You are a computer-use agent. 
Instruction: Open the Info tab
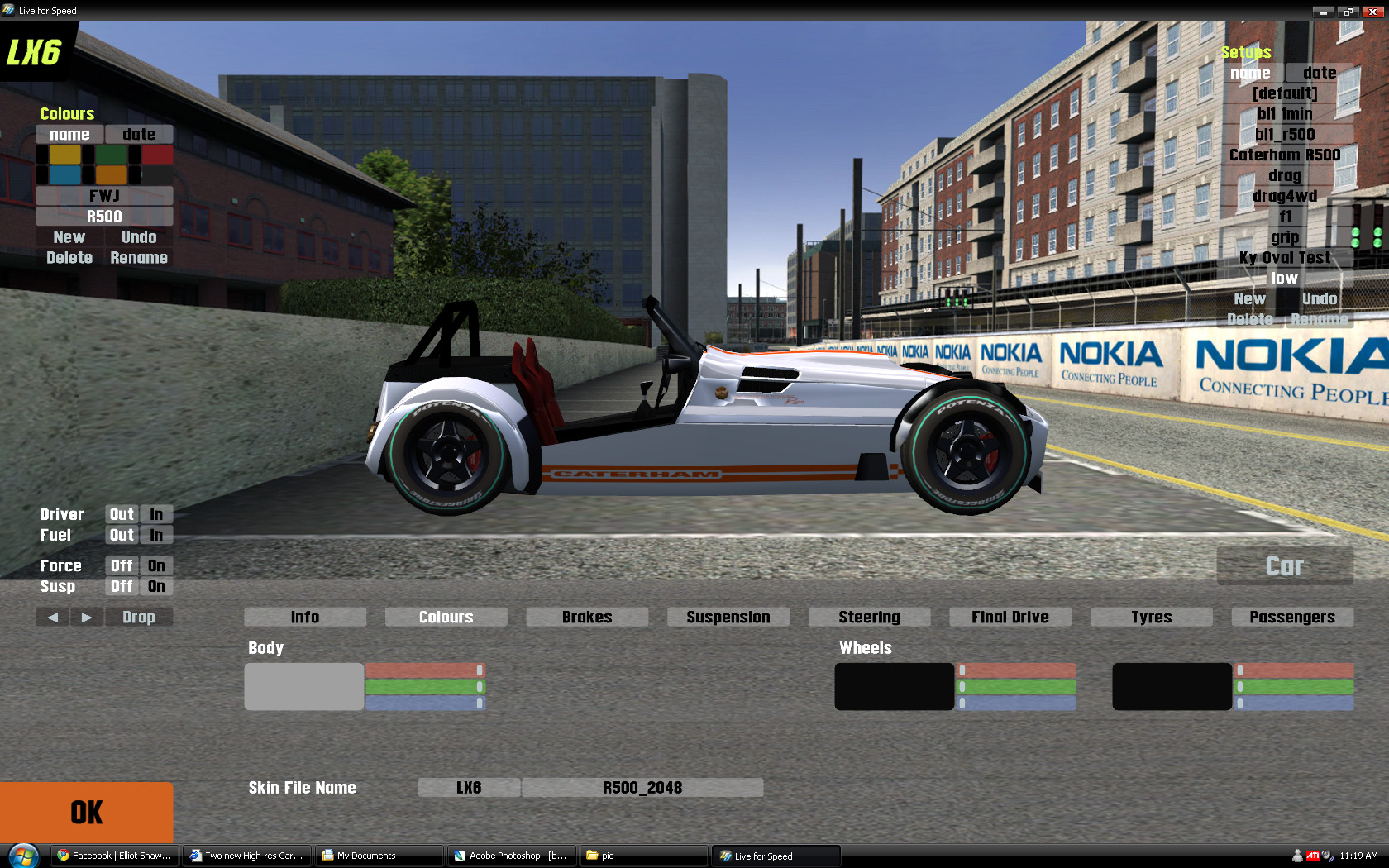point(305,617)
